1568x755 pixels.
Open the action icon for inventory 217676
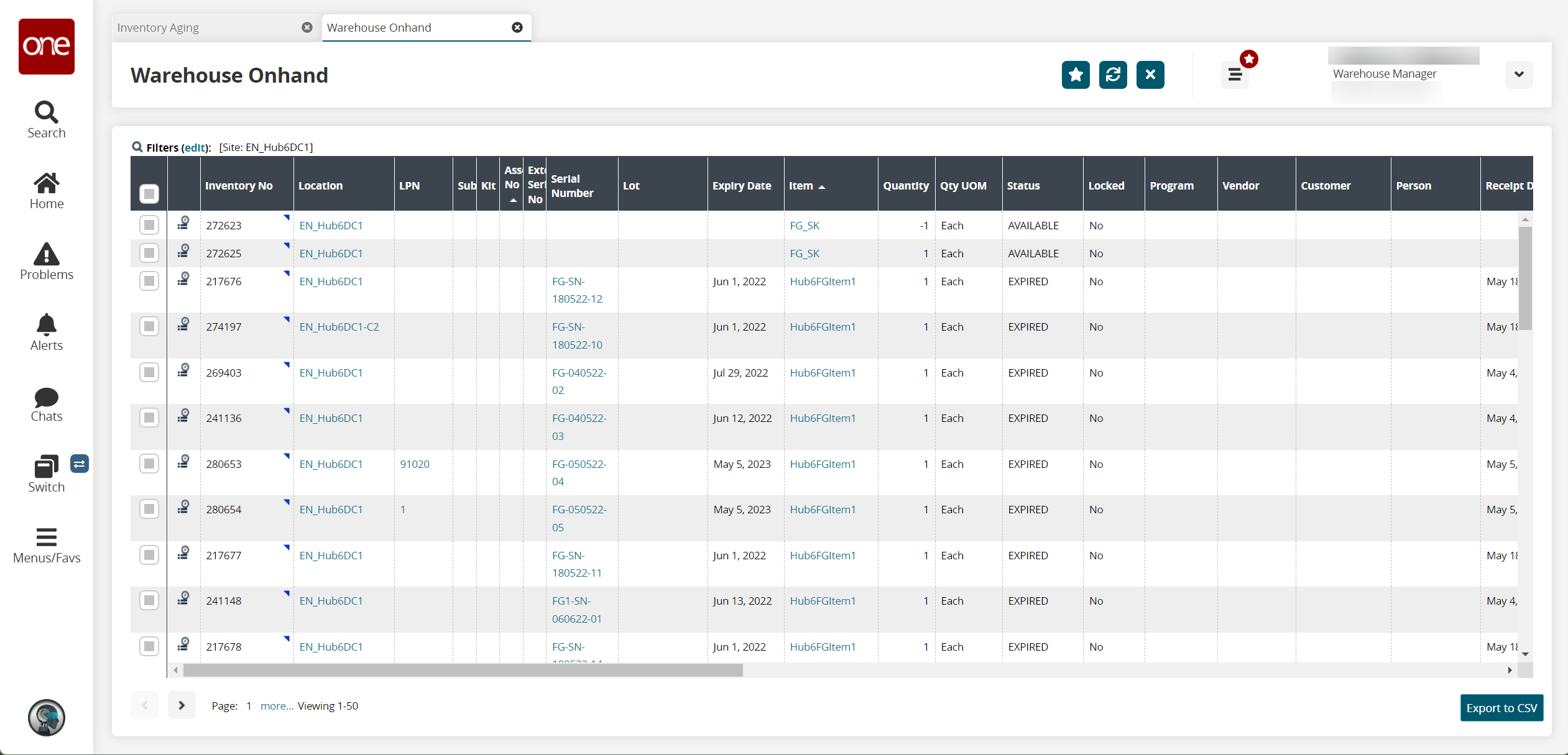point(183,279)
